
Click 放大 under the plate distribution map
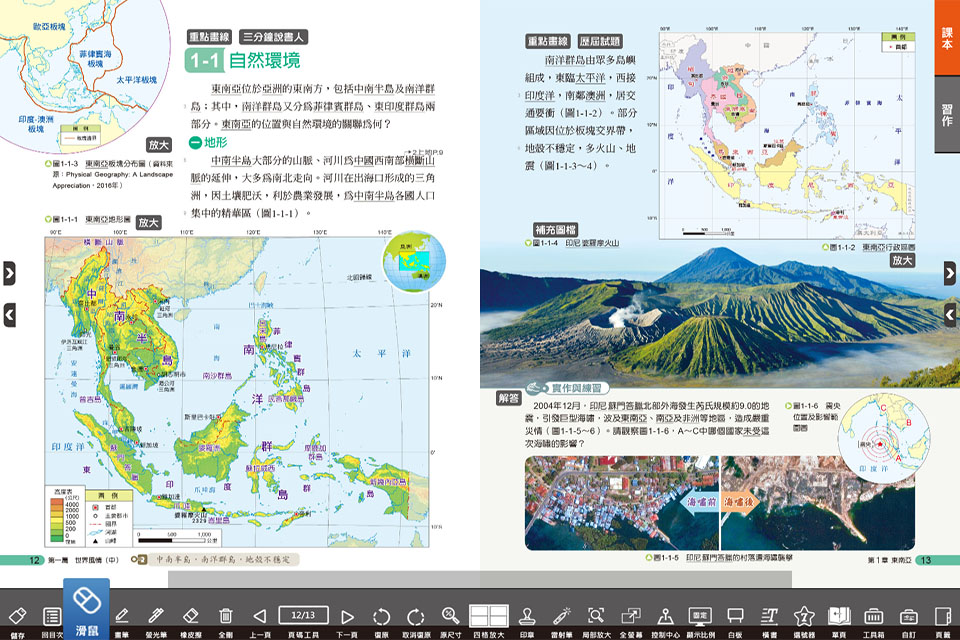(159, 145)
